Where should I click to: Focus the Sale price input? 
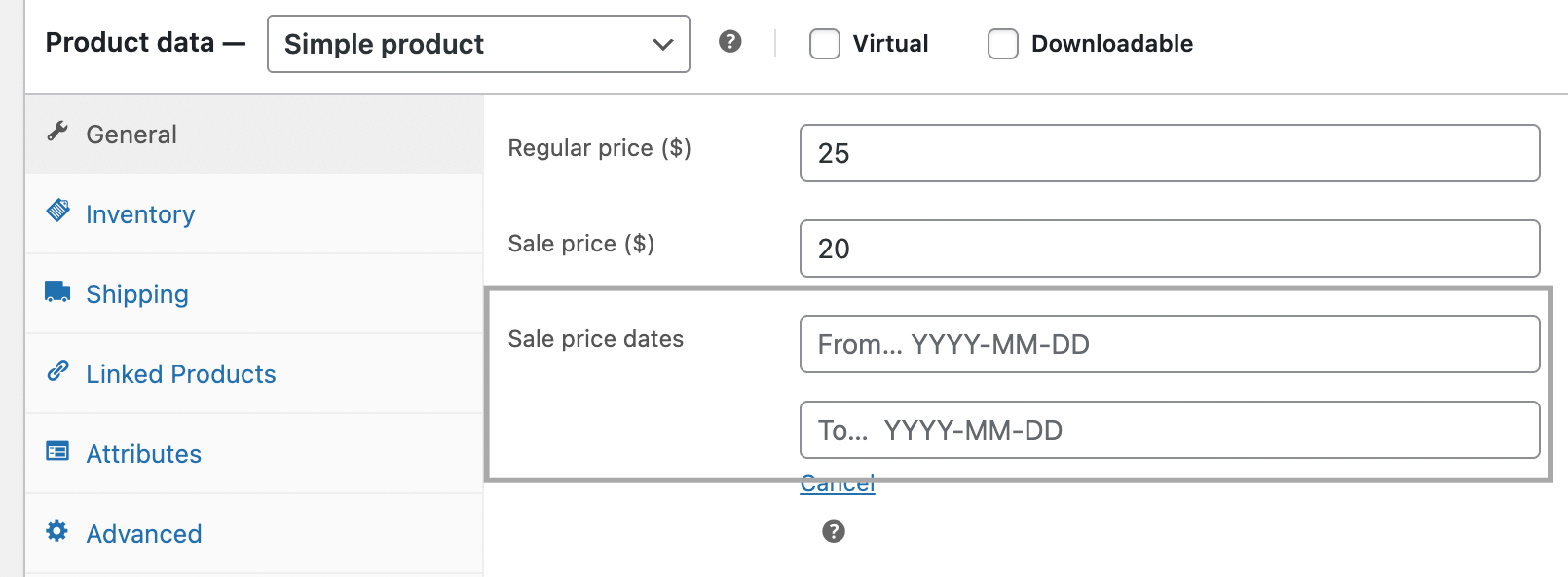(1170, 249)
